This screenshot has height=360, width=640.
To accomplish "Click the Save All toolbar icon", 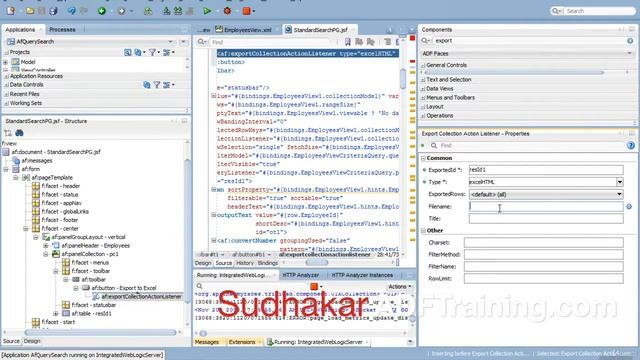I will 53,11.
